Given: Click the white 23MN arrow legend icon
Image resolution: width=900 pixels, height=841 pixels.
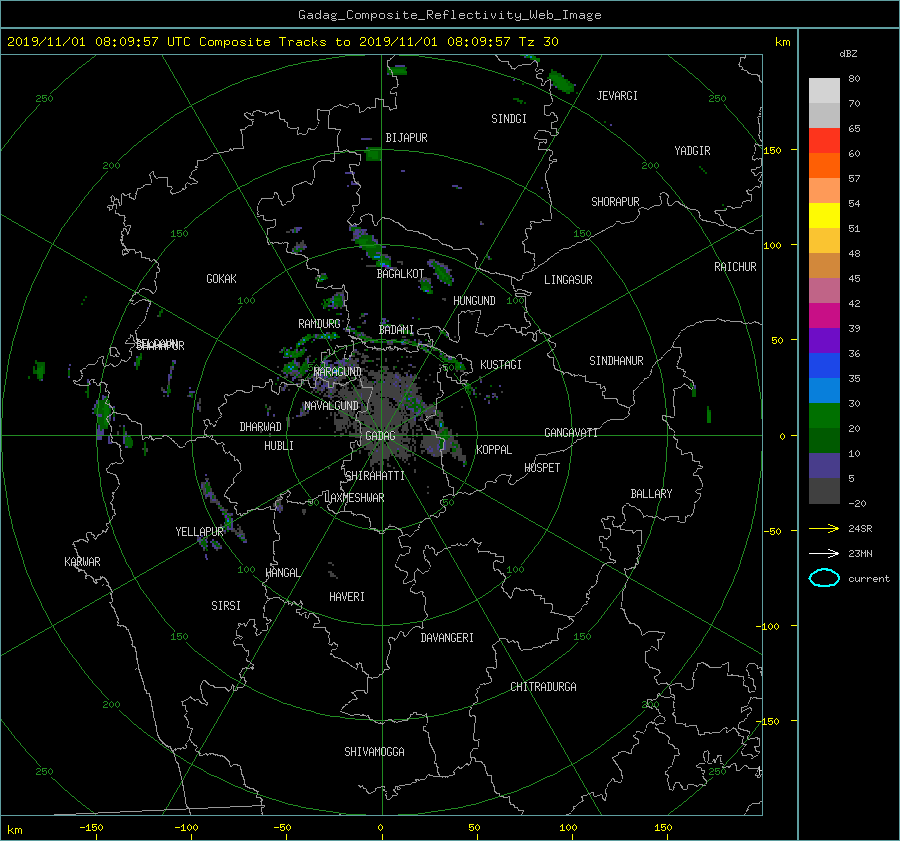Looking at the screenshot, I should point(824,553).
